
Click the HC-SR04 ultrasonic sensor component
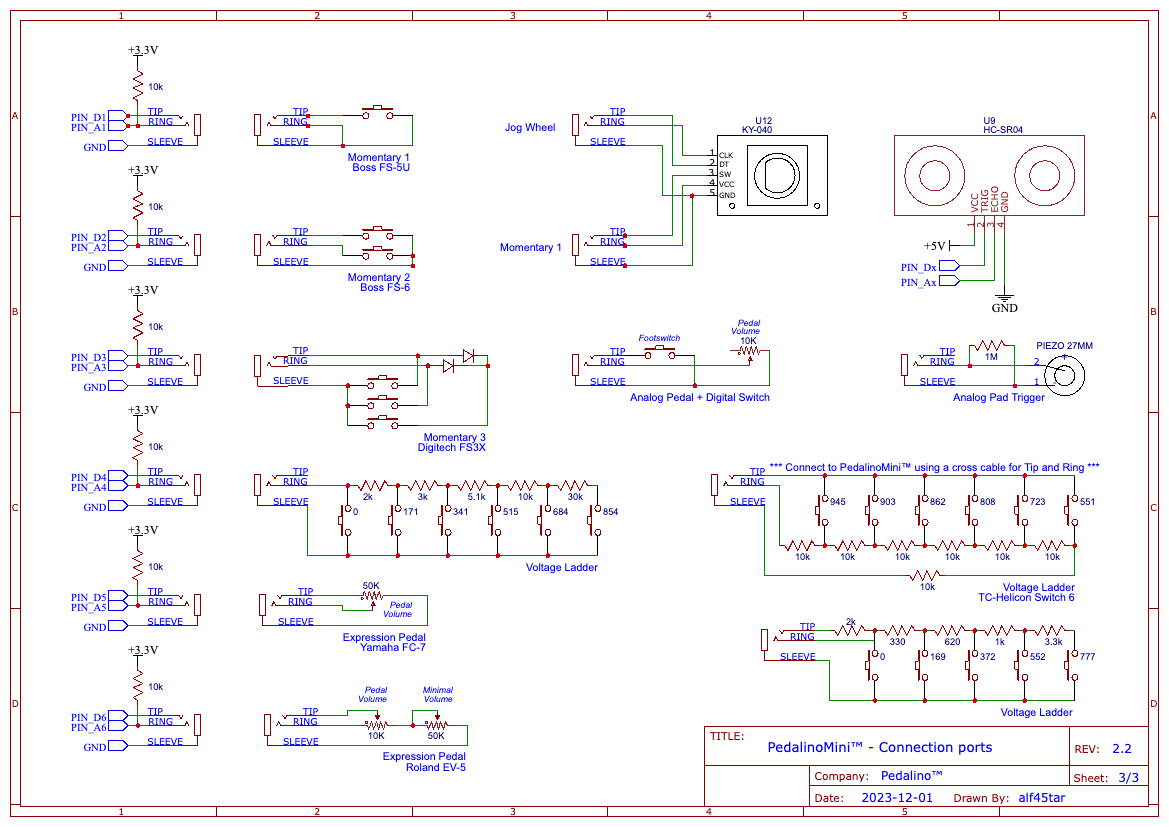[987, 176]
